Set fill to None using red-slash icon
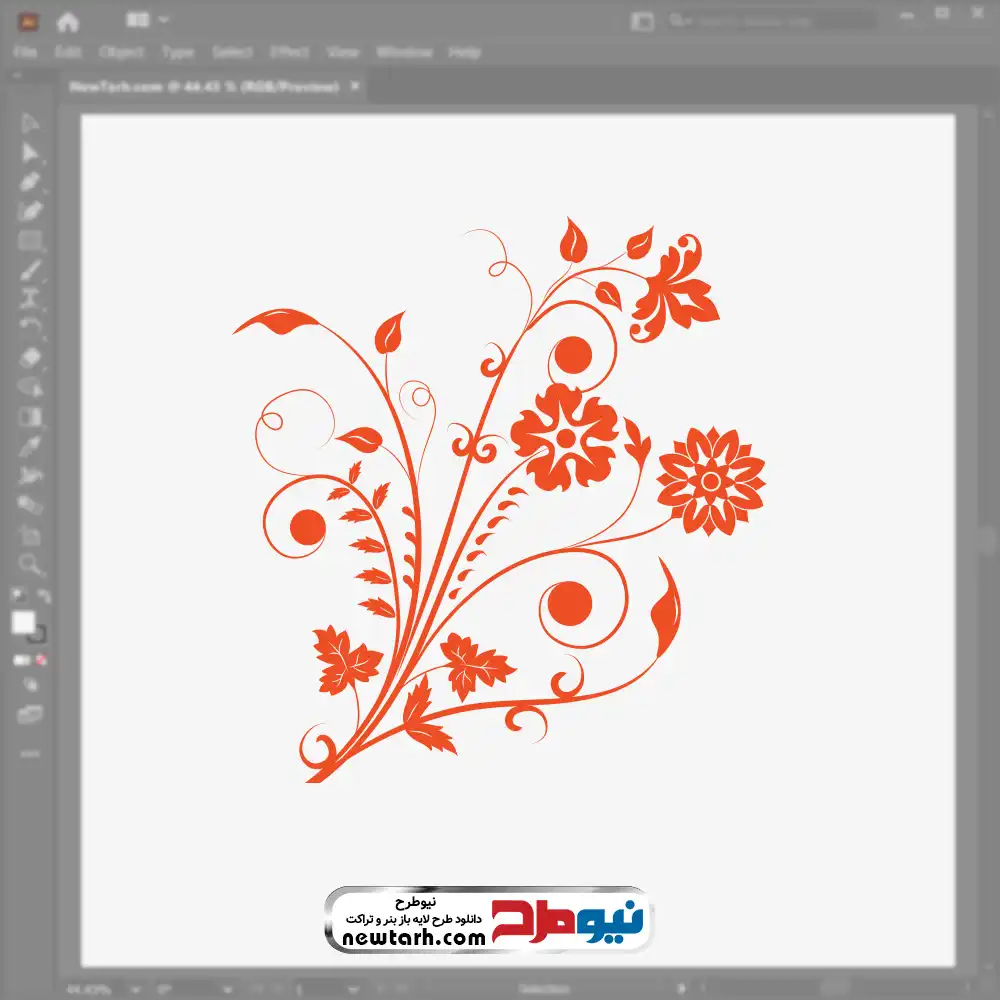 coord(41,660)
